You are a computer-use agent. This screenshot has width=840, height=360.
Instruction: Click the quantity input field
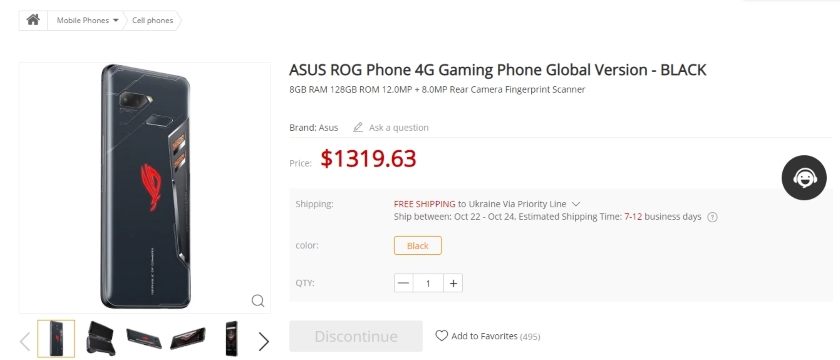point(428,283)
